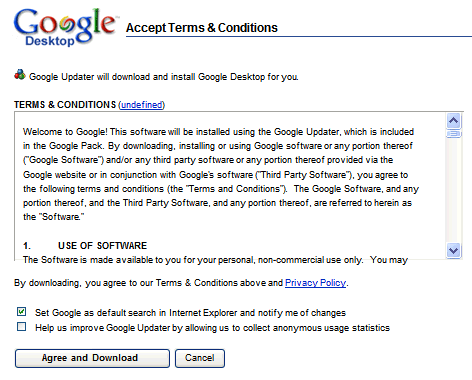Image resolution: width=472 pixels, height=380 pixels.
Task: Click the Agree and Download button
Action: click(x=92, y=358)
